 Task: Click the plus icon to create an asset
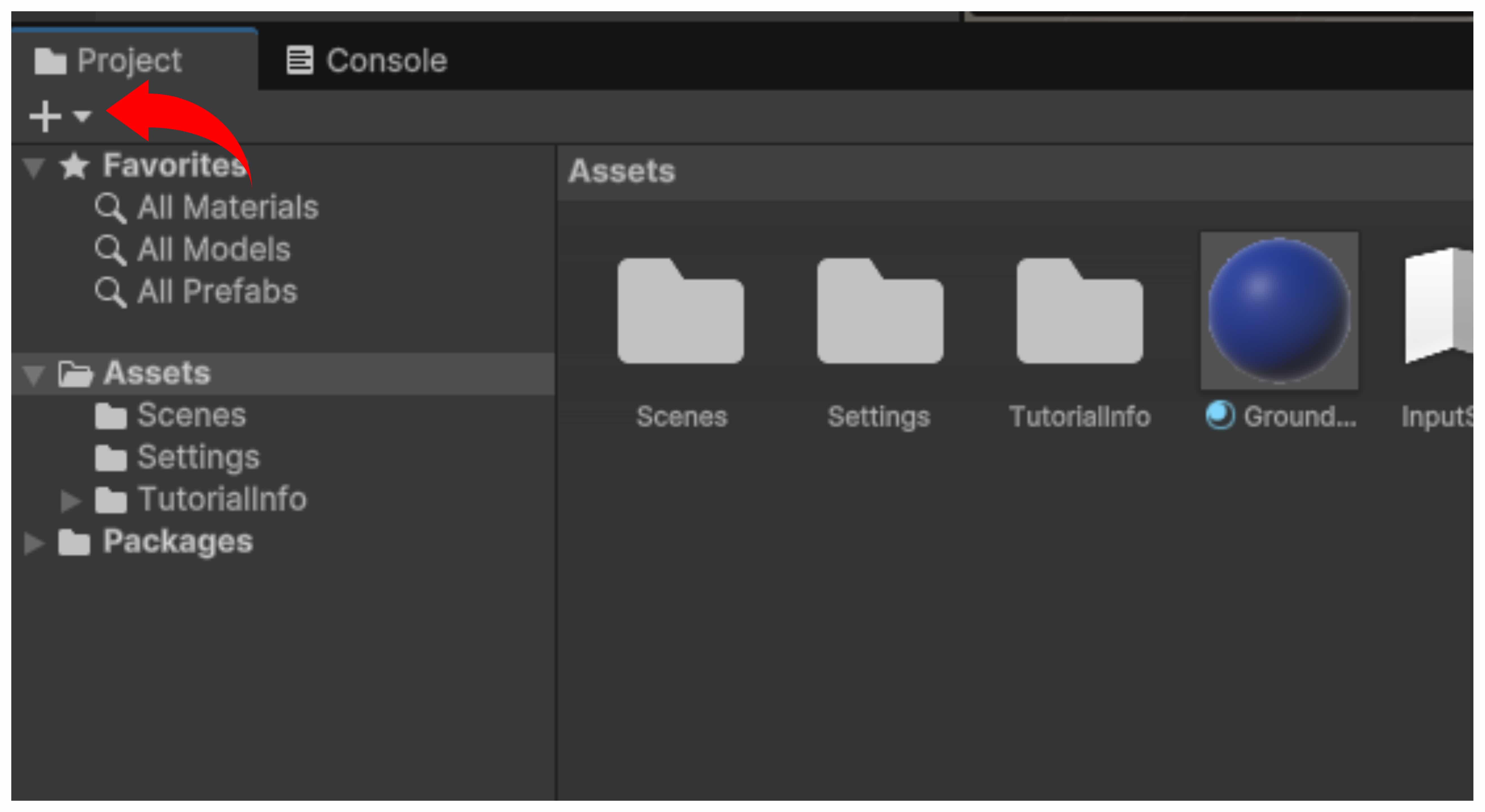pyautogui.click(x=45, y=116)
